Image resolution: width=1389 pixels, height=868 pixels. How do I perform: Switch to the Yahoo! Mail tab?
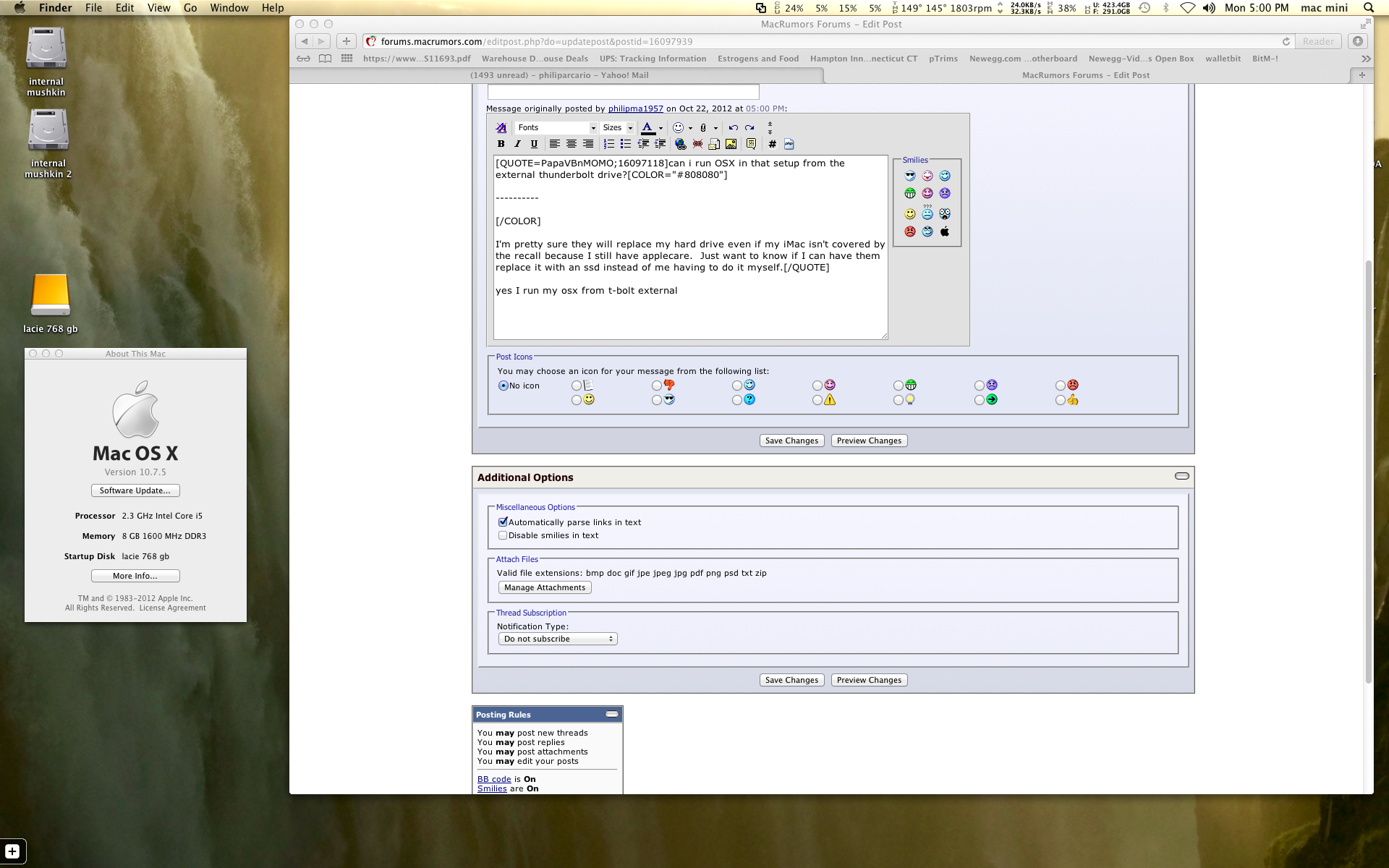point(558,75)
